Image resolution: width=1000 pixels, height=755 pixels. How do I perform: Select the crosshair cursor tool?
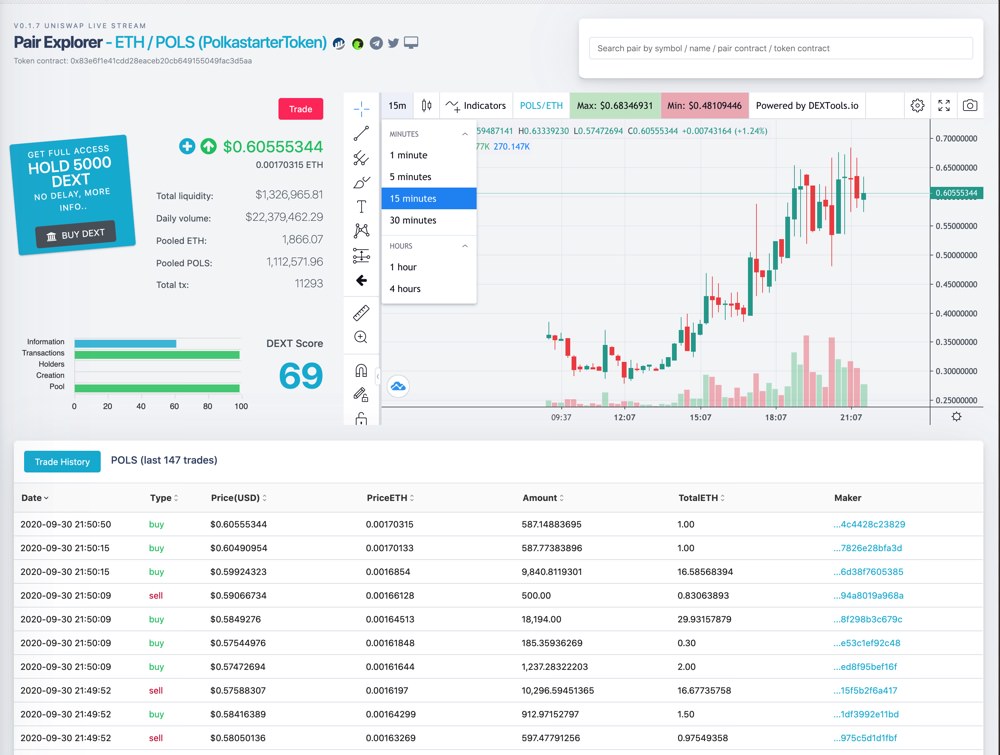point(361,108)
